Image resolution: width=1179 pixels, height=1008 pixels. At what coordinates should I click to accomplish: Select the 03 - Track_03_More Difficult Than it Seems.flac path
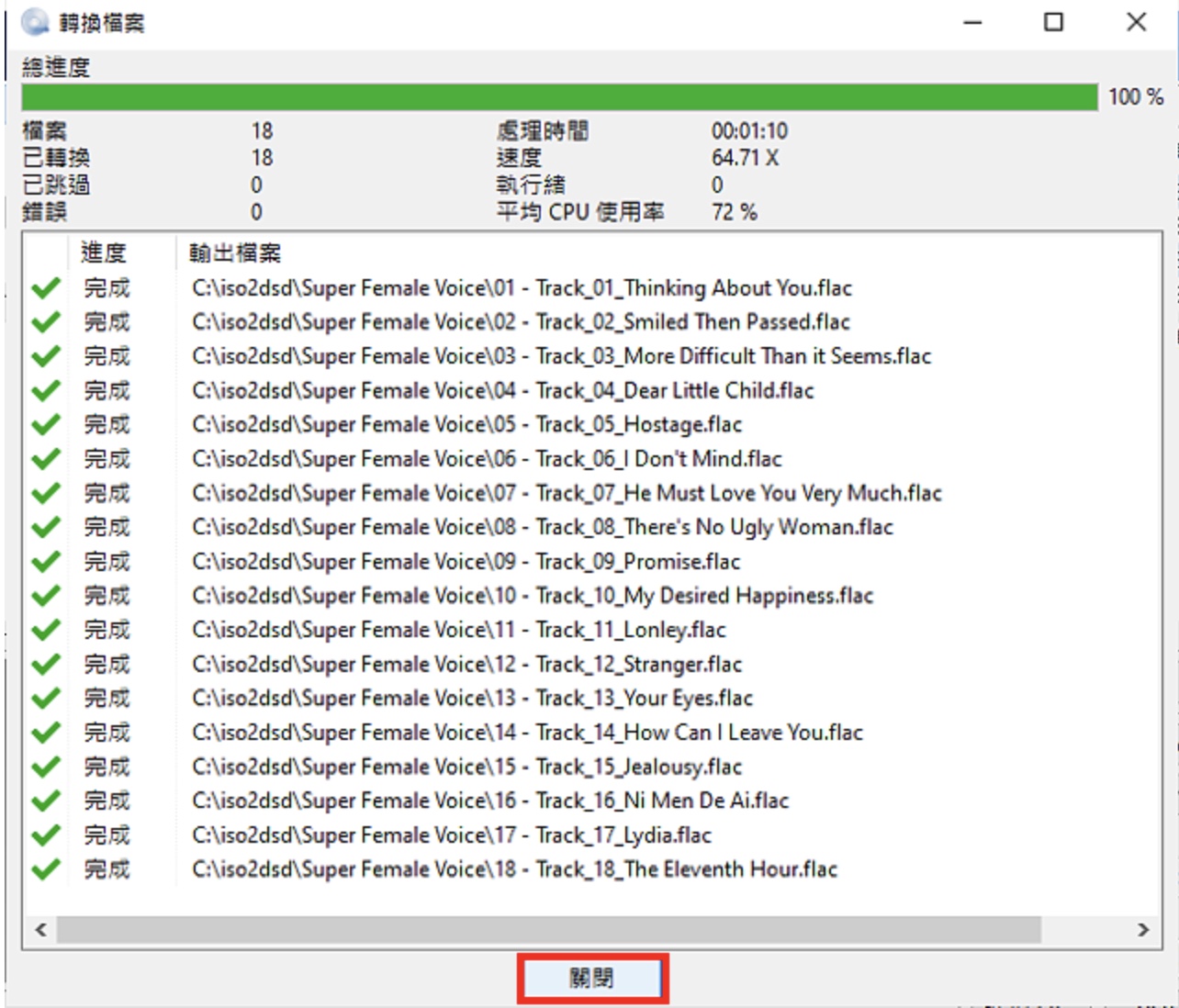(562, 356)
